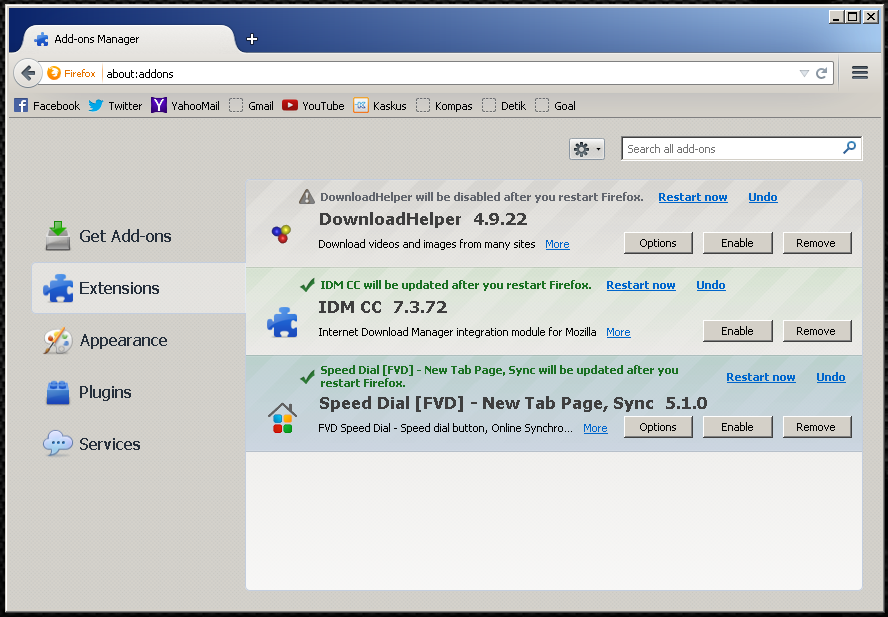Open a new tab with plus button

coord(252,39)
